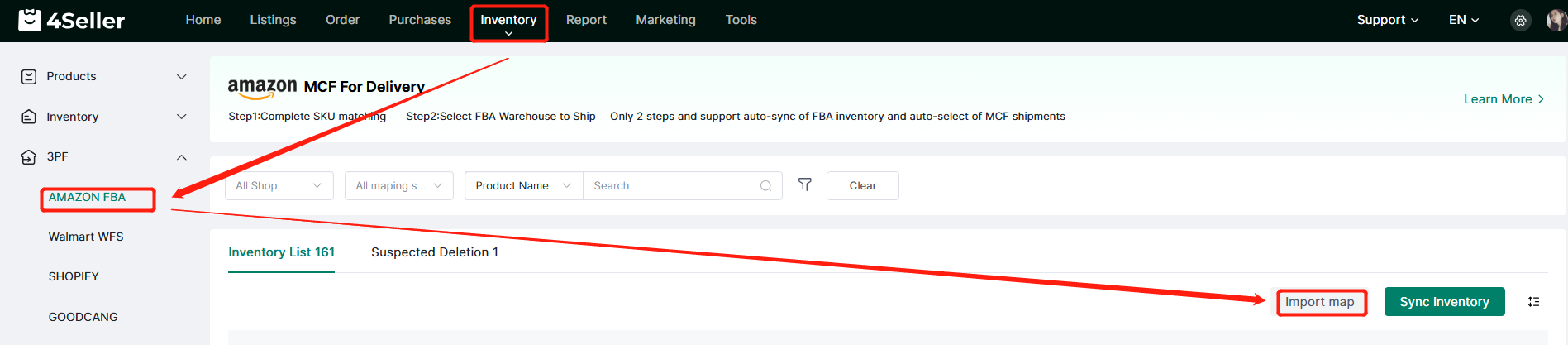Open the All mapping status dropdown

click(x=398, y=186)
